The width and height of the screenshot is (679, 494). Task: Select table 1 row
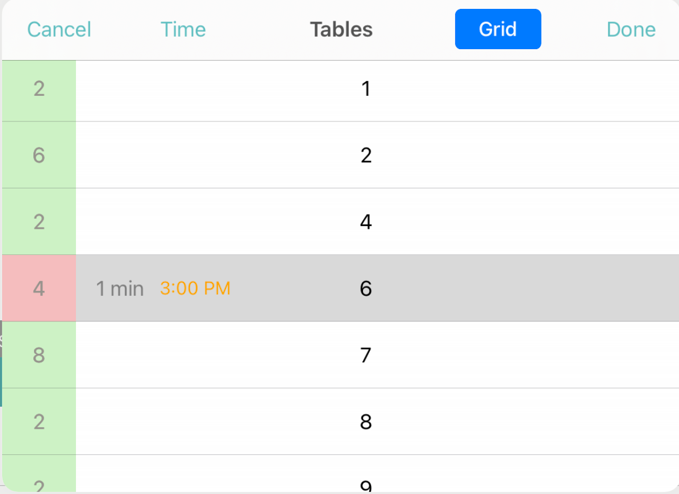(x=340, y=91)
